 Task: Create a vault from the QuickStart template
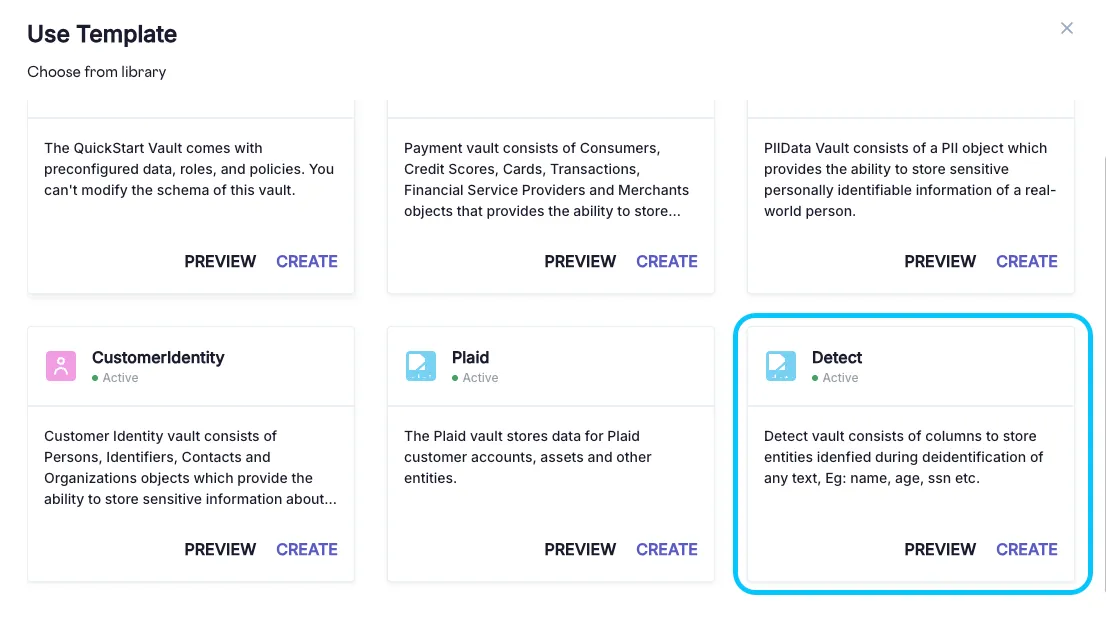click(x=307, y=261)
